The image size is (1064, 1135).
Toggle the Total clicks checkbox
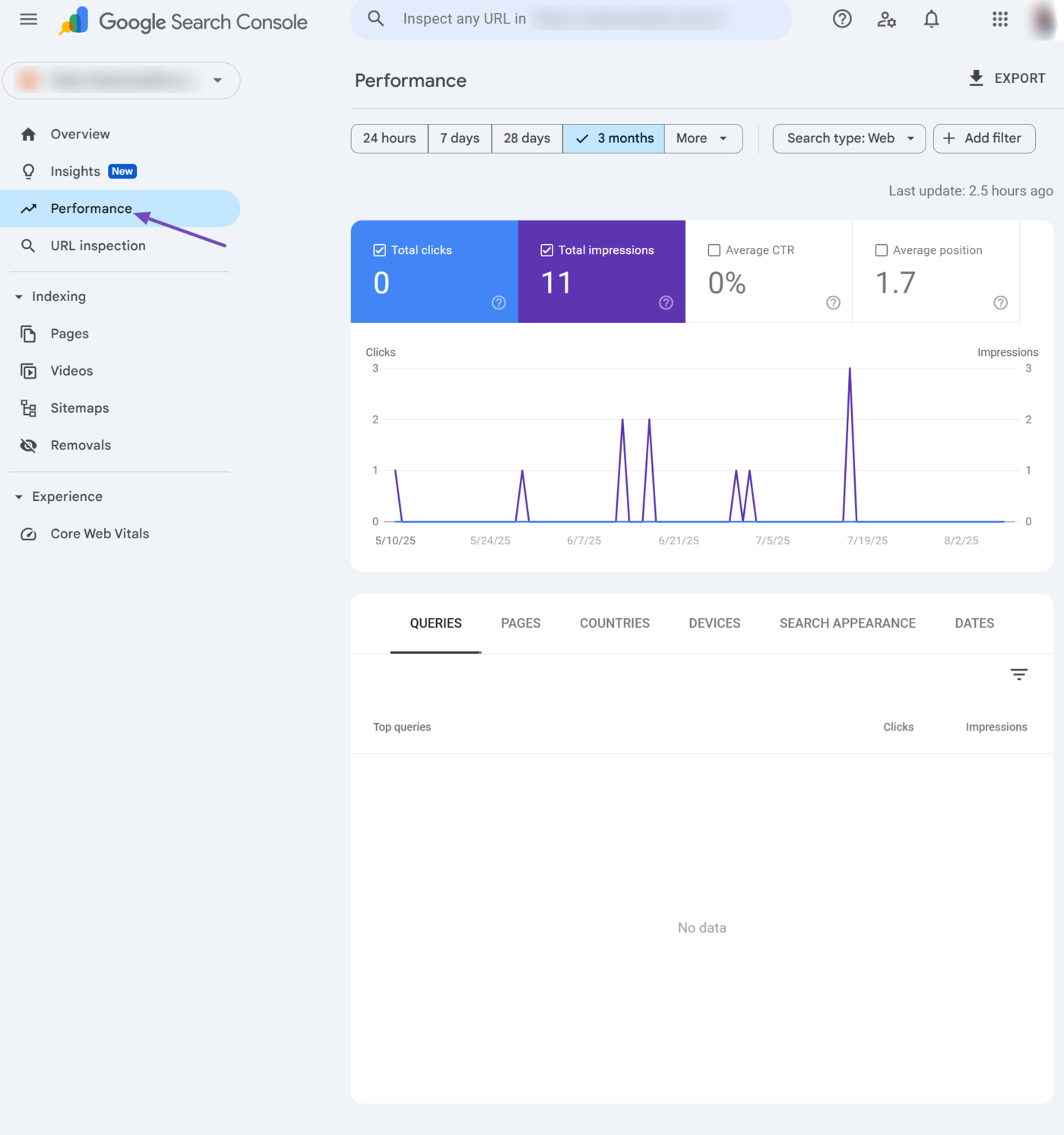click(x=380, y=250)
